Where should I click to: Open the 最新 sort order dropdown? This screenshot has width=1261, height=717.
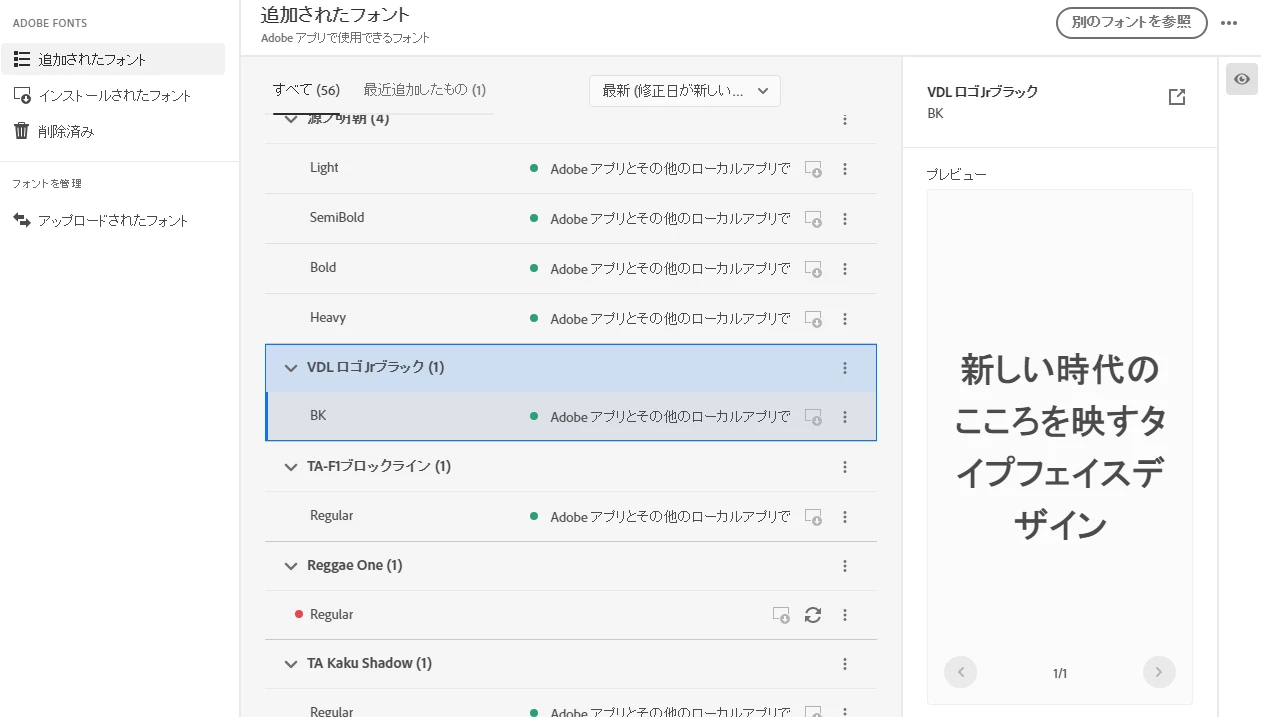(x=685, y=91)
